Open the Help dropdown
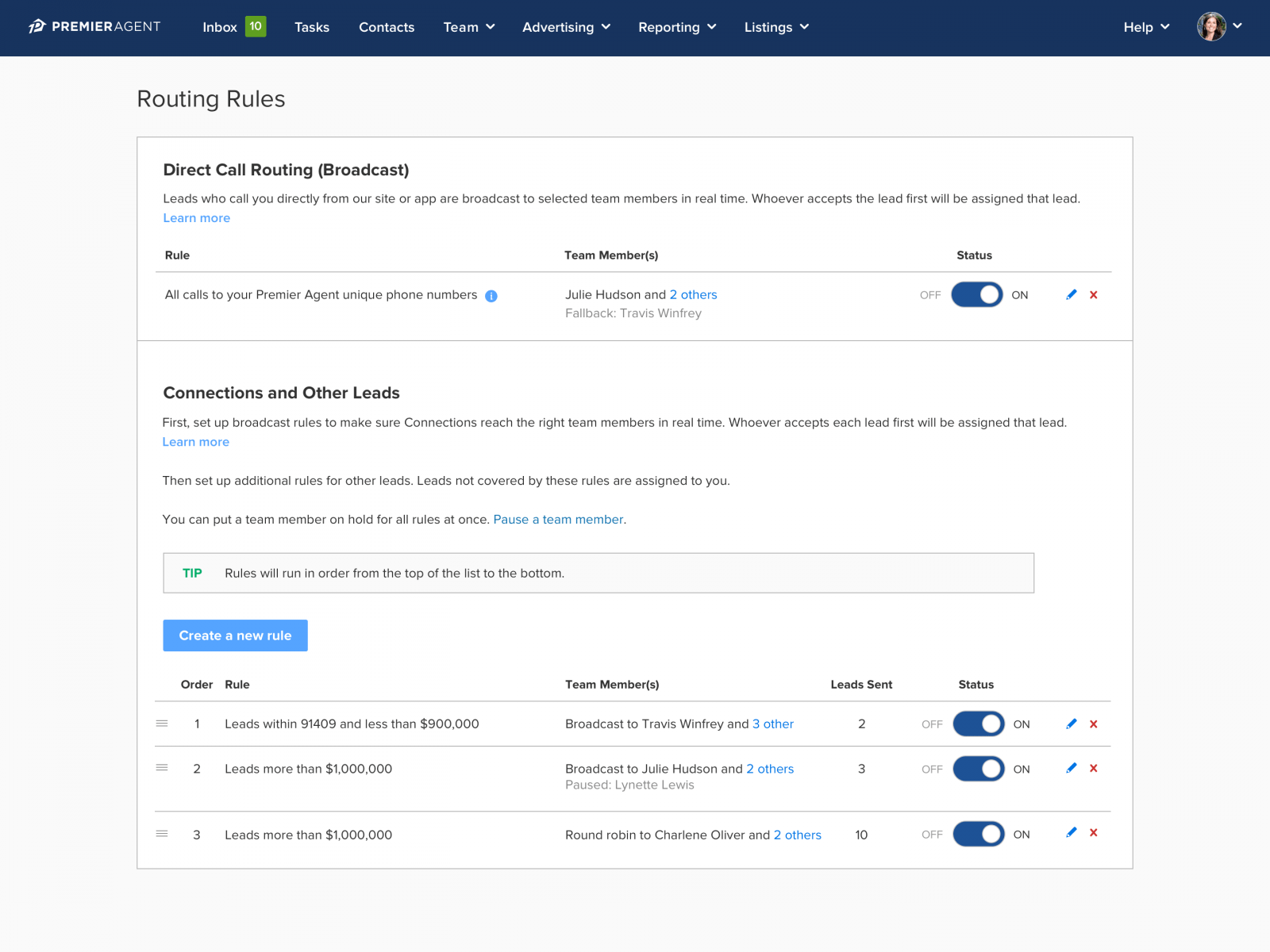 tap(1145, 27)
